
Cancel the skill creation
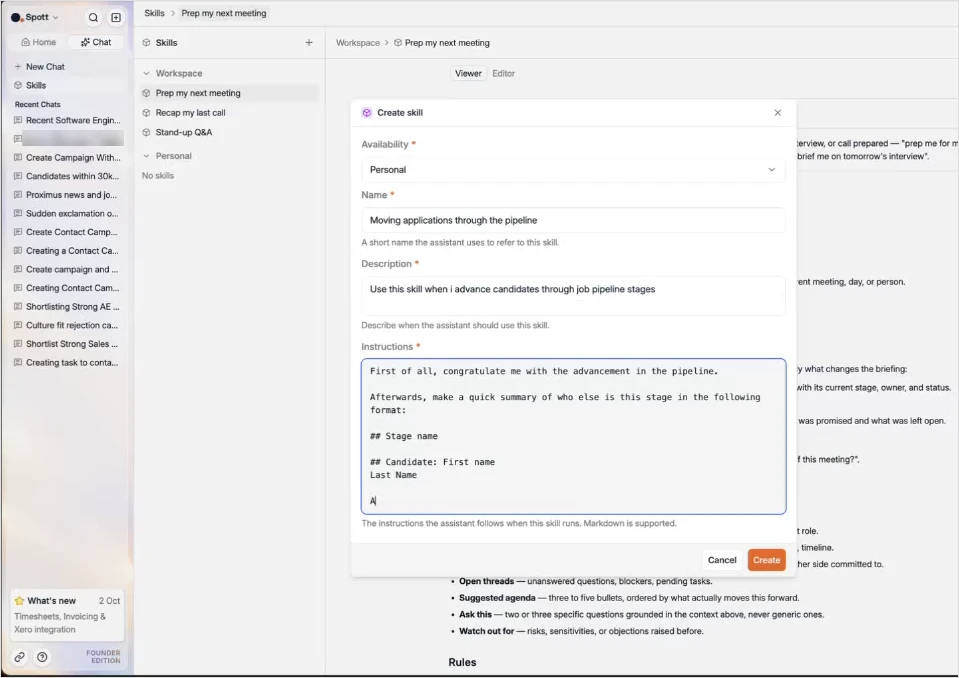(x=722, y=560)
